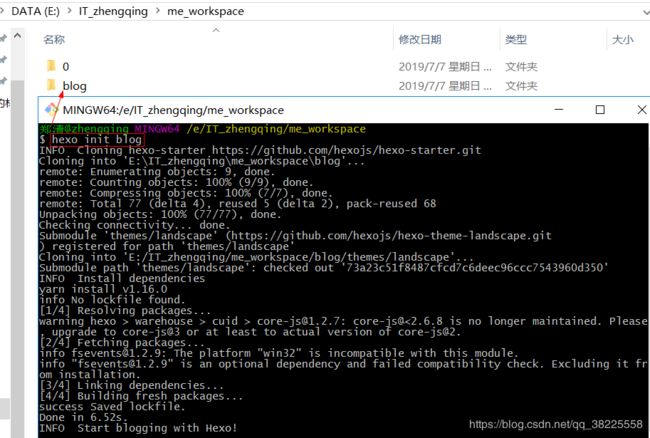Click the 'Done in 6.52s.' line

point(83,417)
